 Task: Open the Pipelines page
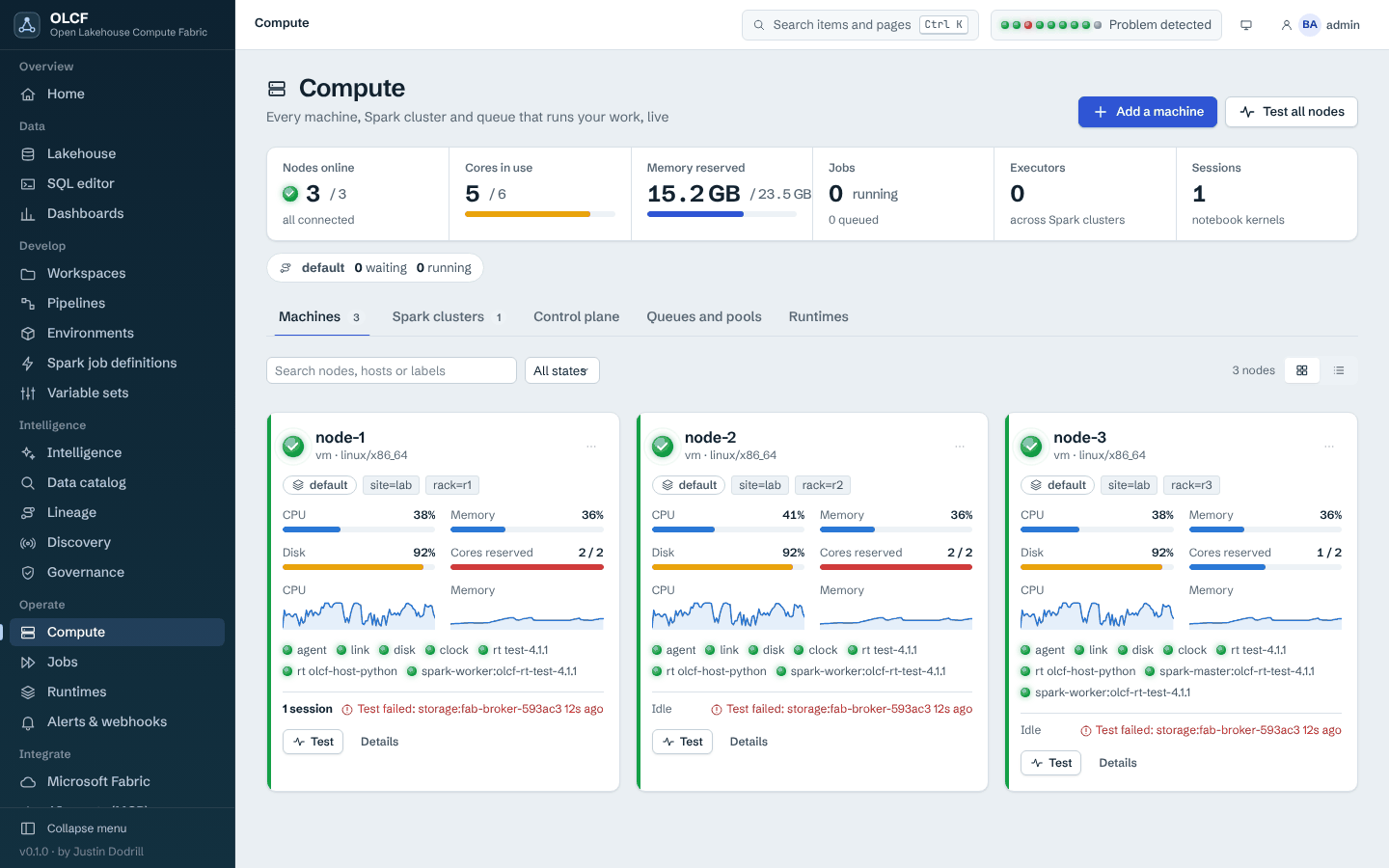[117, 303]
